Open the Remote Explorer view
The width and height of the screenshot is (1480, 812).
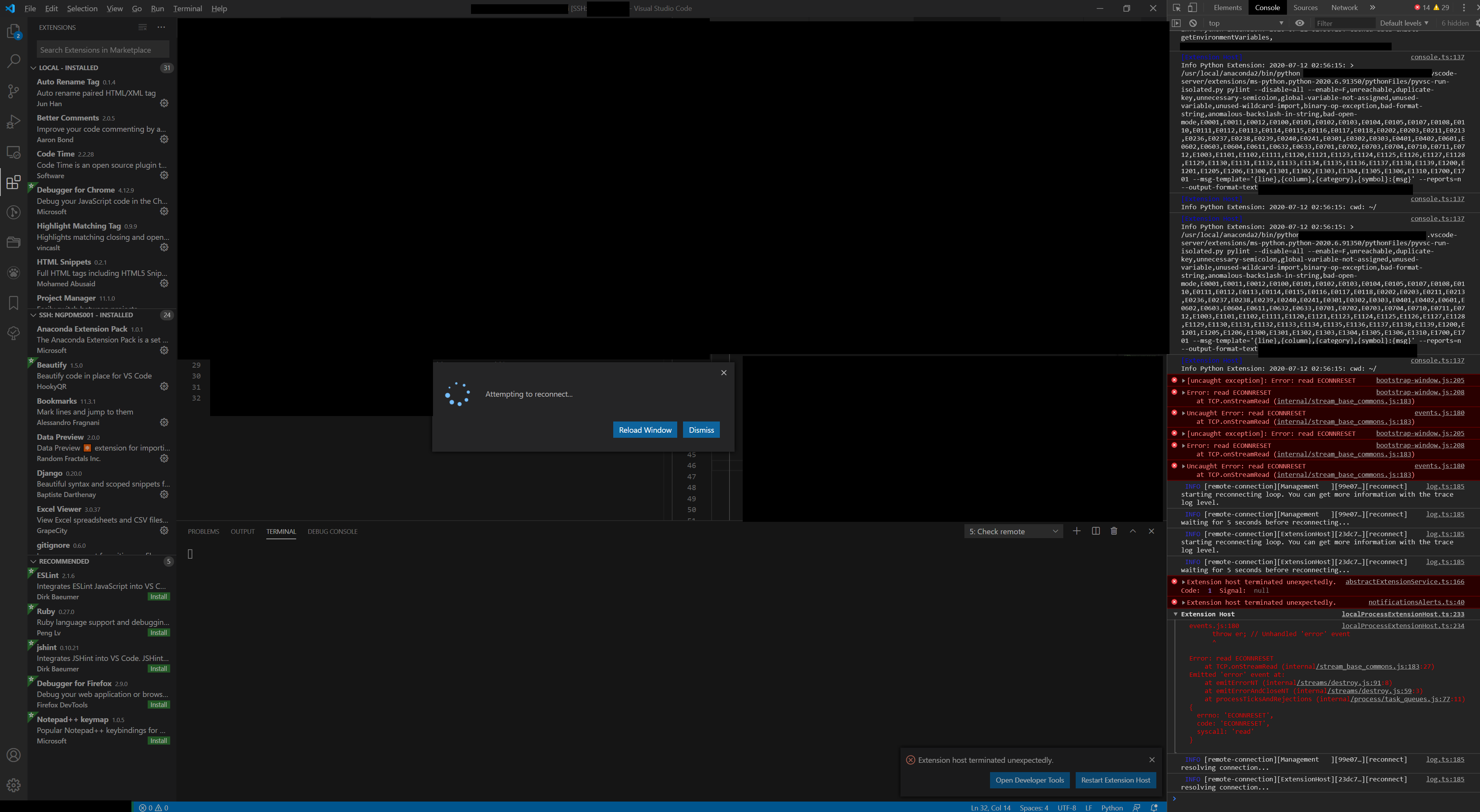13,152
